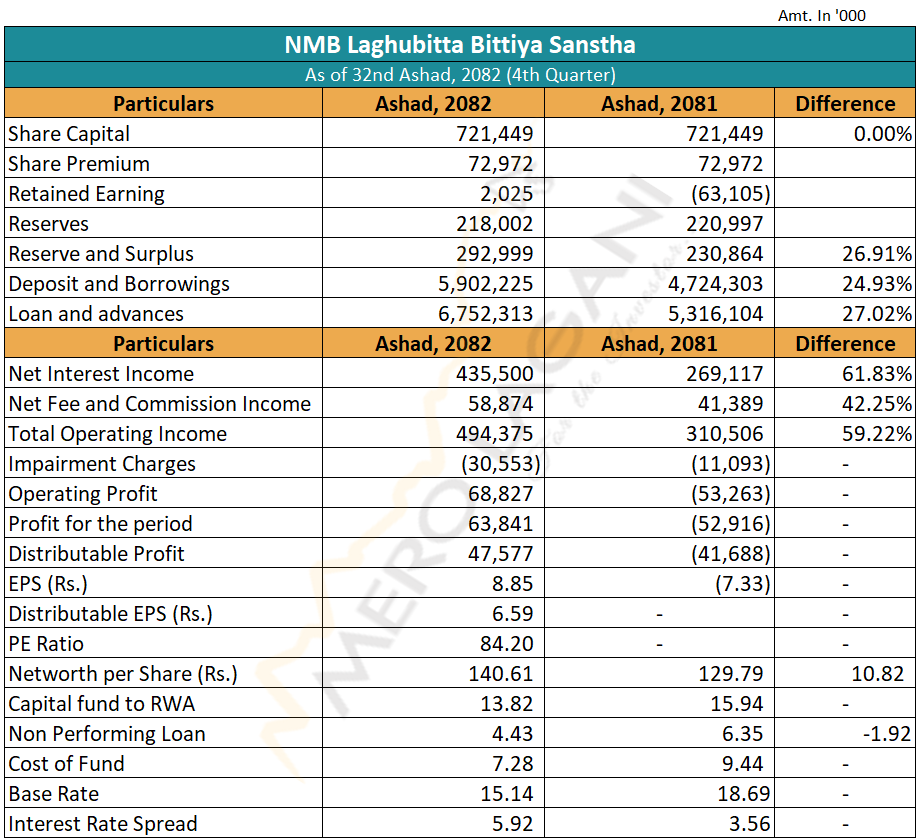The height and width of the screenshot is (839, 918).
Task: Select the 'EPS (Rs.)' label
Action: tap(48, 584)
